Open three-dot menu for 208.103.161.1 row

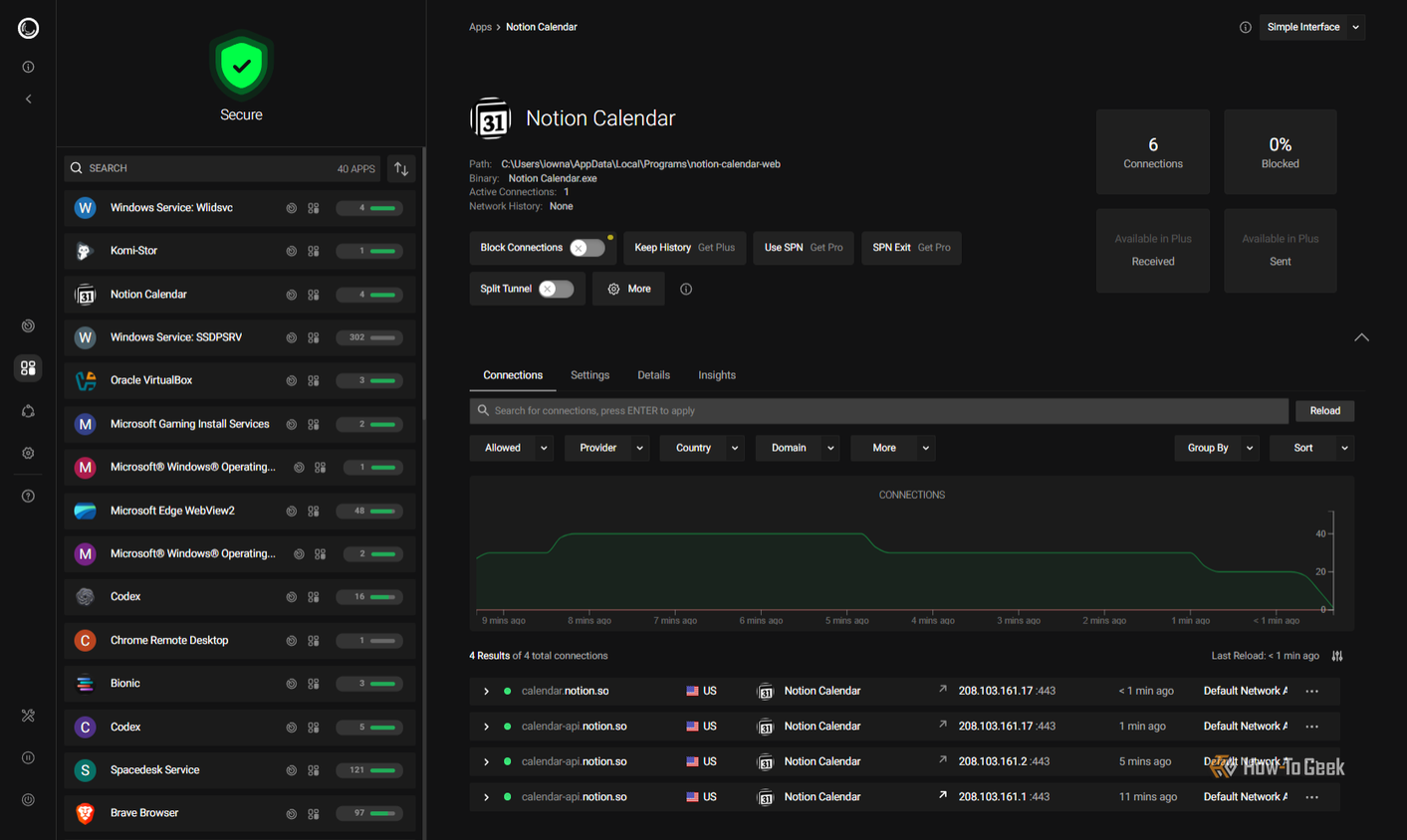pyautogui.click(x=1312, y=797)
